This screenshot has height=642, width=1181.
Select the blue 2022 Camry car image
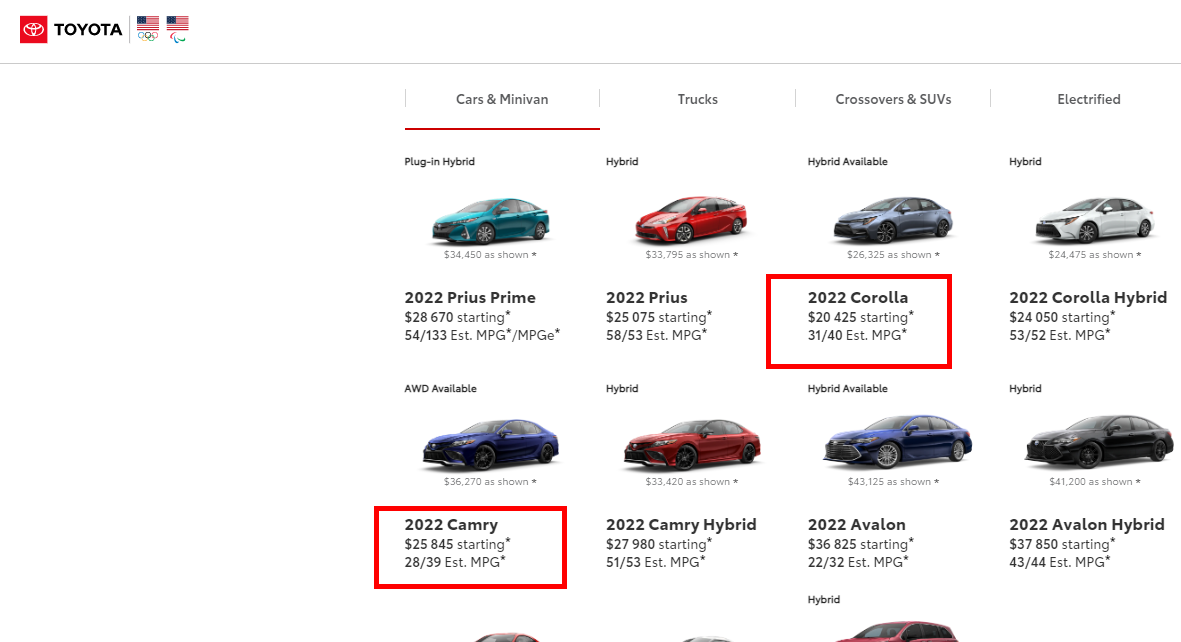click(490, 445)
